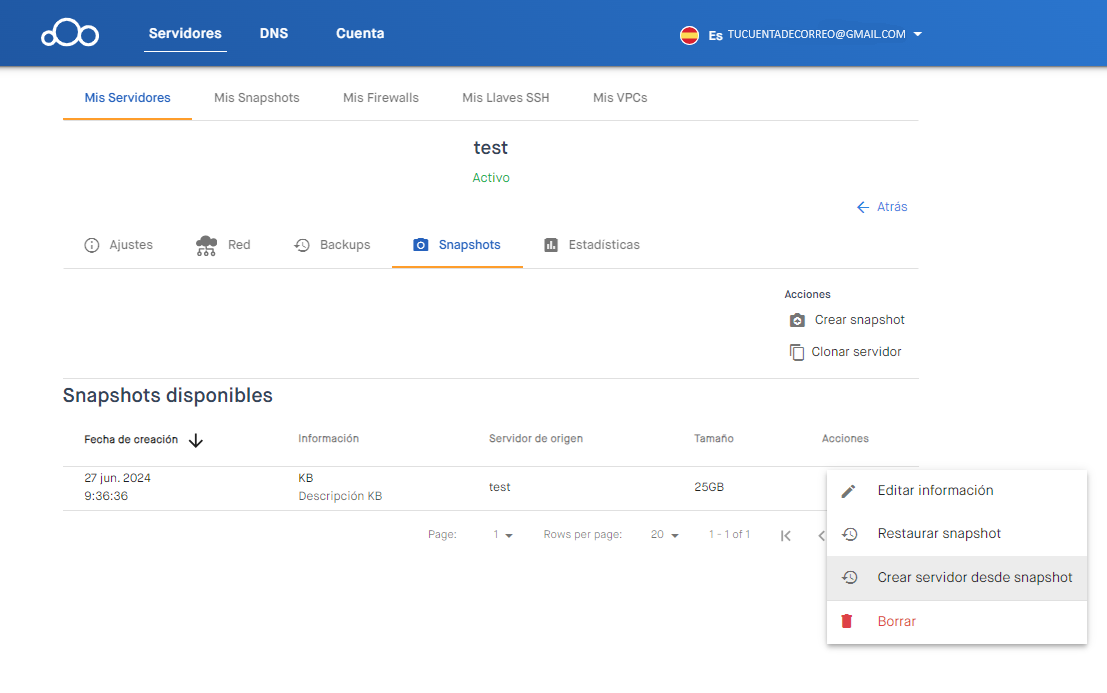Open the Mis Firewalls section
Screen dimensions: 1107x693
tap(380, 97)
